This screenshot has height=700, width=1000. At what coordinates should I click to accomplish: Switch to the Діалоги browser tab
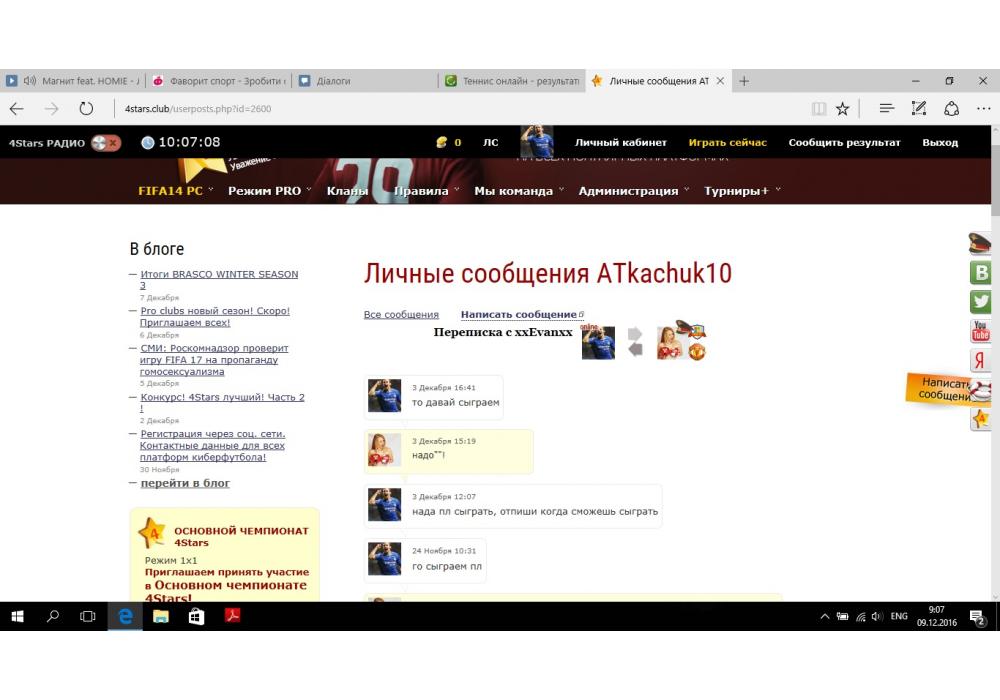[x=333, y=81]
